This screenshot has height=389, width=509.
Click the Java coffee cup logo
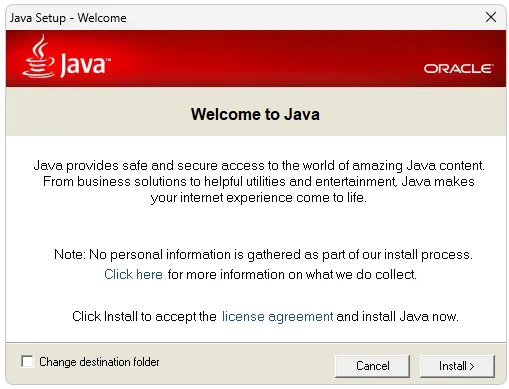click(x=39, y=56)
